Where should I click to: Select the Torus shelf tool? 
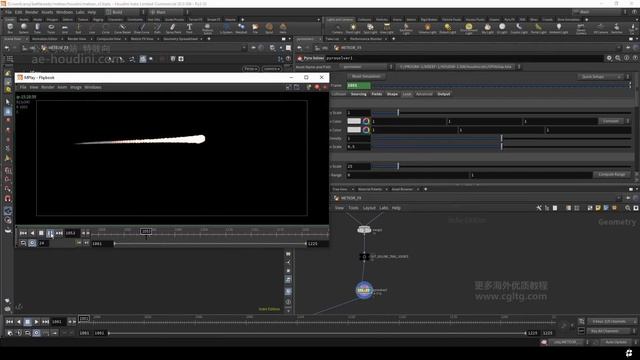51,28
